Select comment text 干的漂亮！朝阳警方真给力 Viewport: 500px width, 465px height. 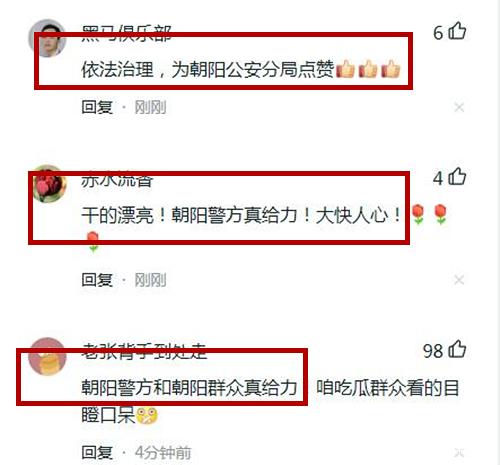point(189,215)
